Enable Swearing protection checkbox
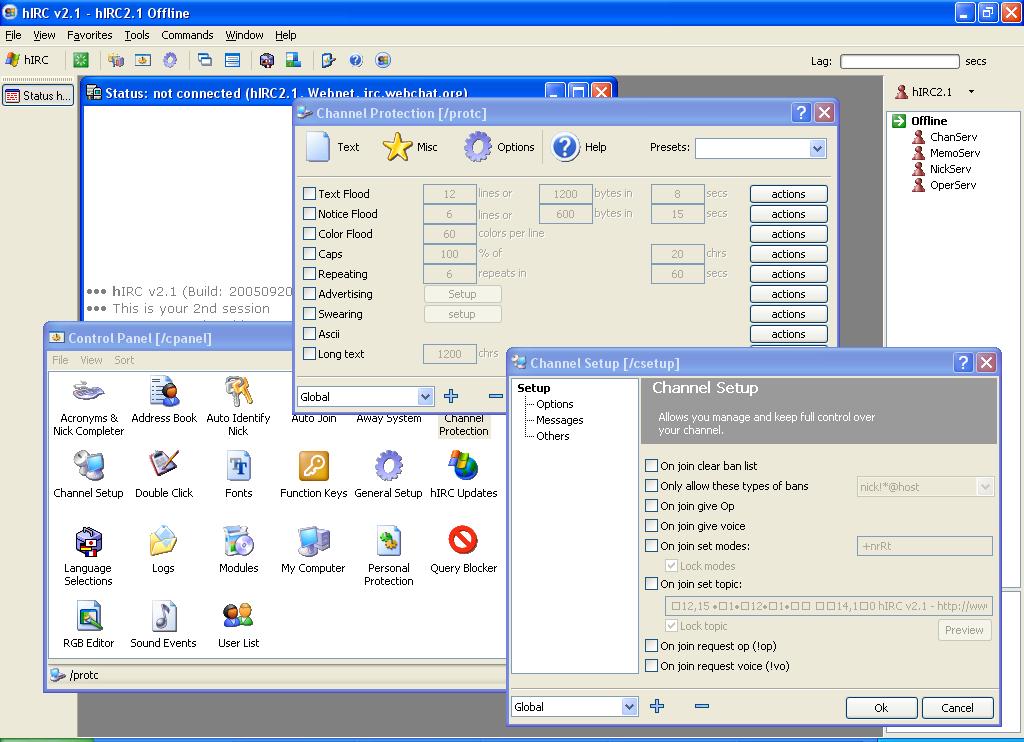1024x742 pixels. click(x=310, y=314)
